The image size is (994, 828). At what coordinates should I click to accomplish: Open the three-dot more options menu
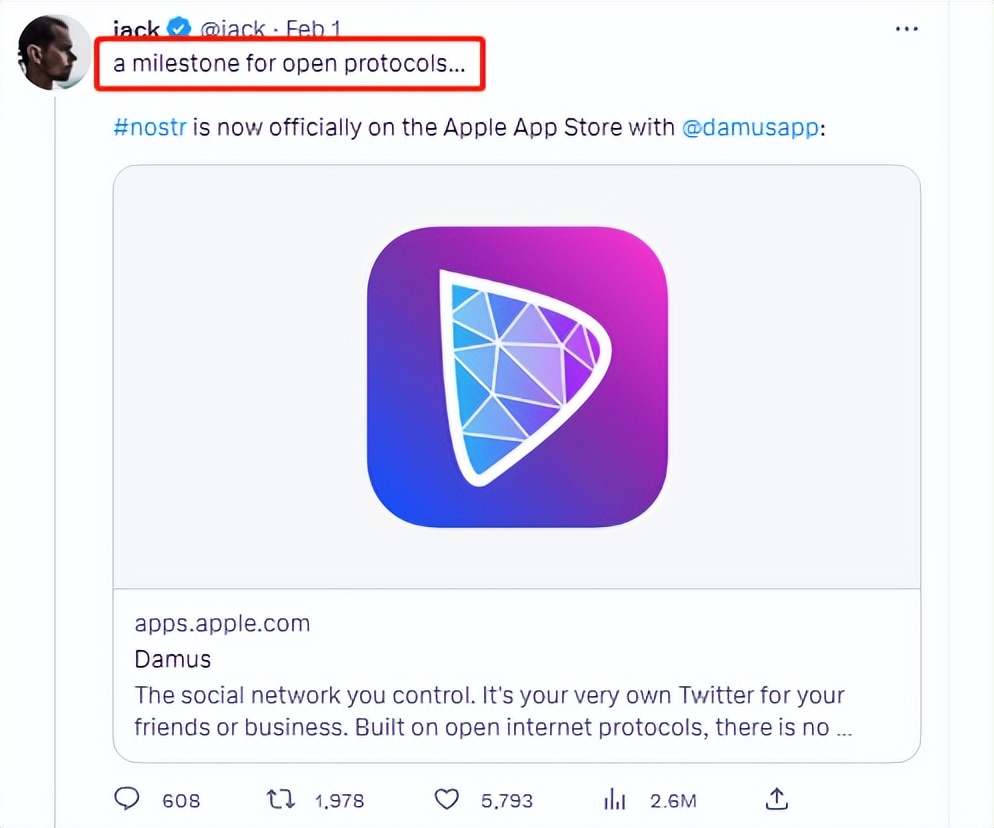[907, 28]
